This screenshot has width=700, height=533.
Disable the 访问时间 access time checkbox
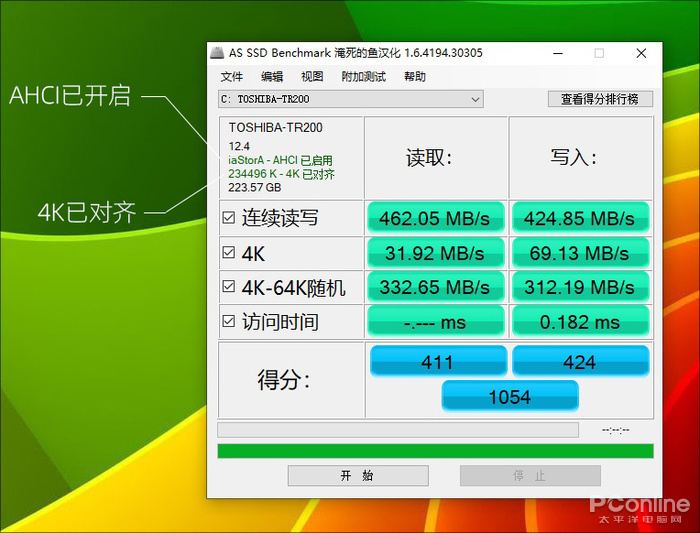[x=229, y=322]
